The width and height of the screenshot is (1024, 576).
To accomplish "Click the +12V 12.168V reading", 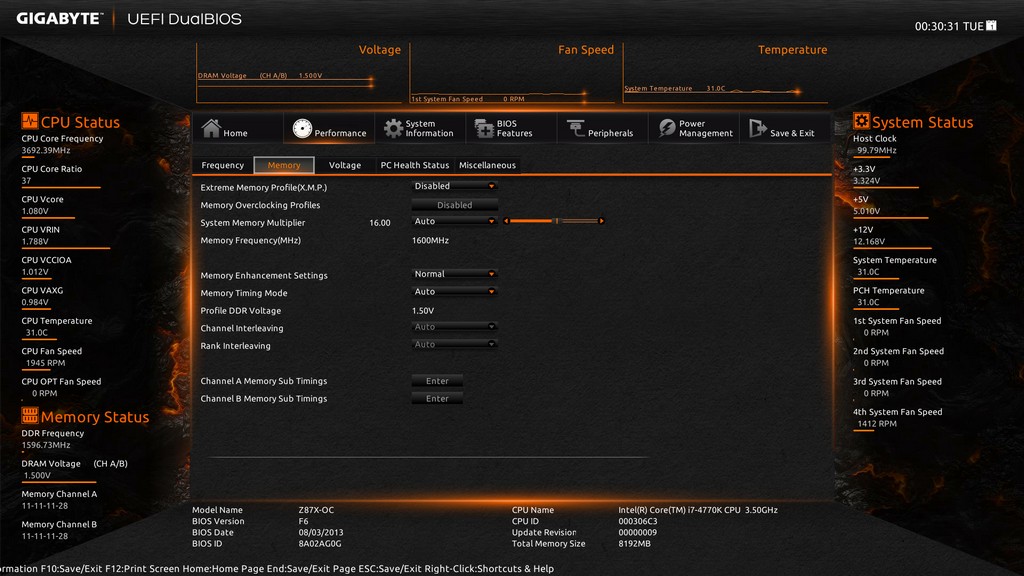I will (x=869, y=242).
